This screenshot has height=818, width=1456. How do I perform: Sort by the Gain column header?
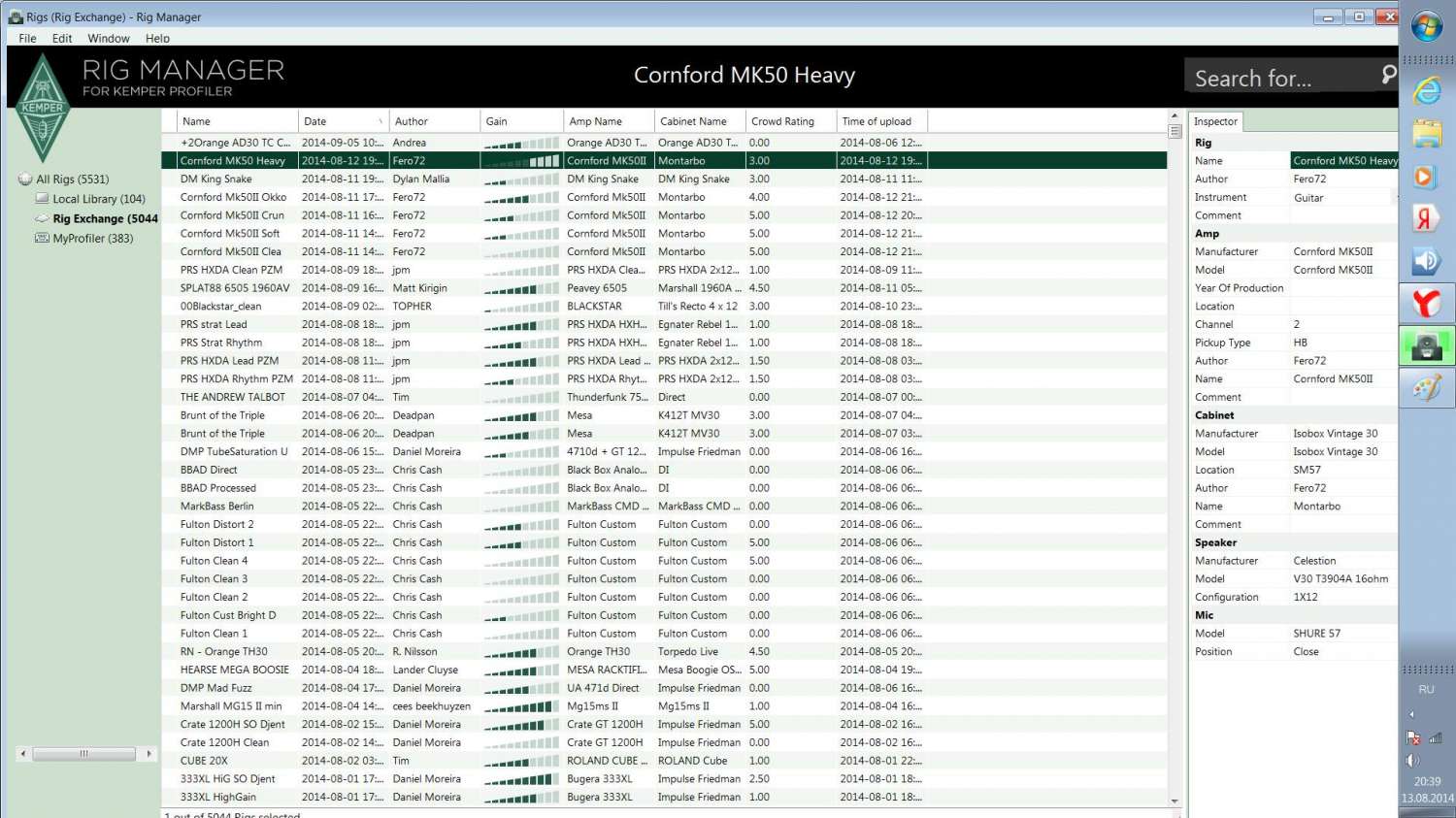(521, 121)
